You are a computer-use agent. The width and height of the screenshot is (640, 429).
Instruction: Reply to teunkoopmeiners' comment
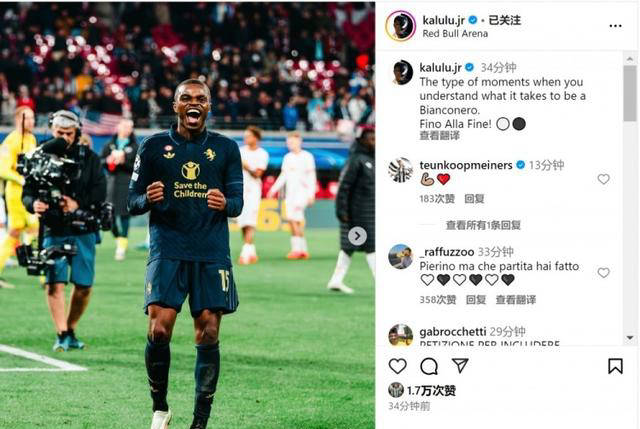pos(474,199)
